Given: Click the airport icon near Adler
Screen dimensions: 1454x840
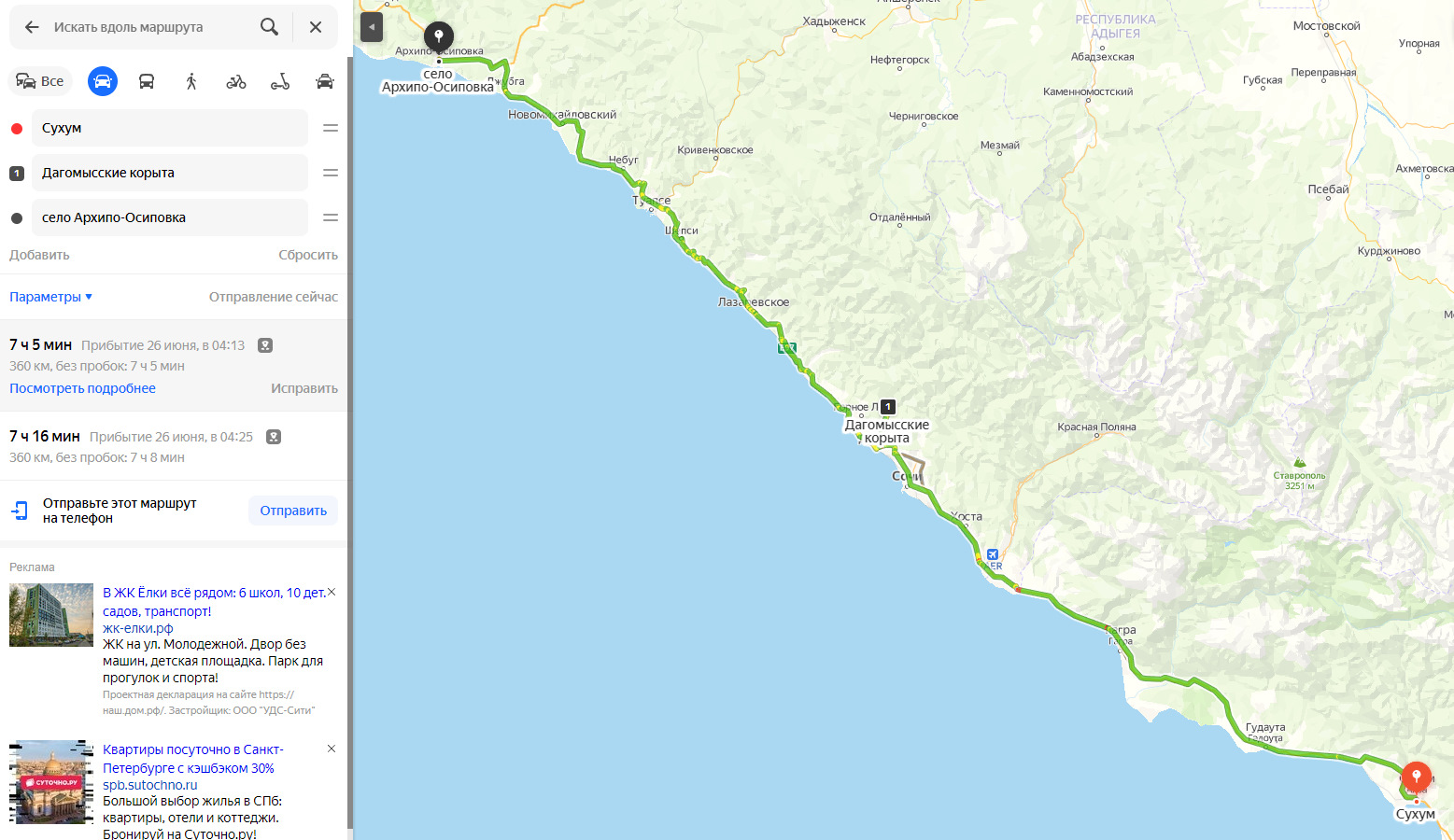Looking at the screenshot, I should [x=993, y=554].
